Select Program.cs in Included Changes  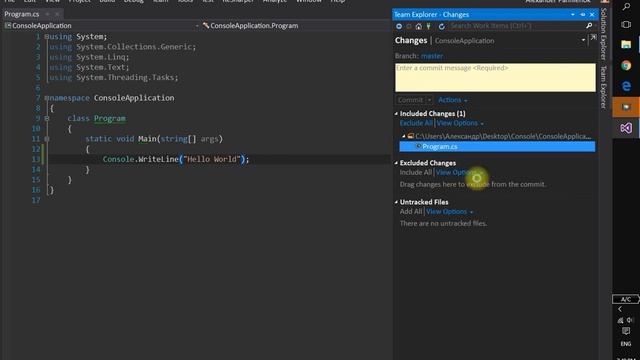coord(497,147)
